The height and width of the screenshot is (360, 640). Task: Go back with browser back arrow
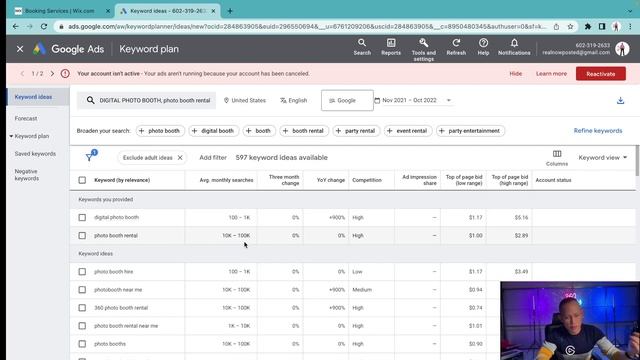tap(16, 27)
